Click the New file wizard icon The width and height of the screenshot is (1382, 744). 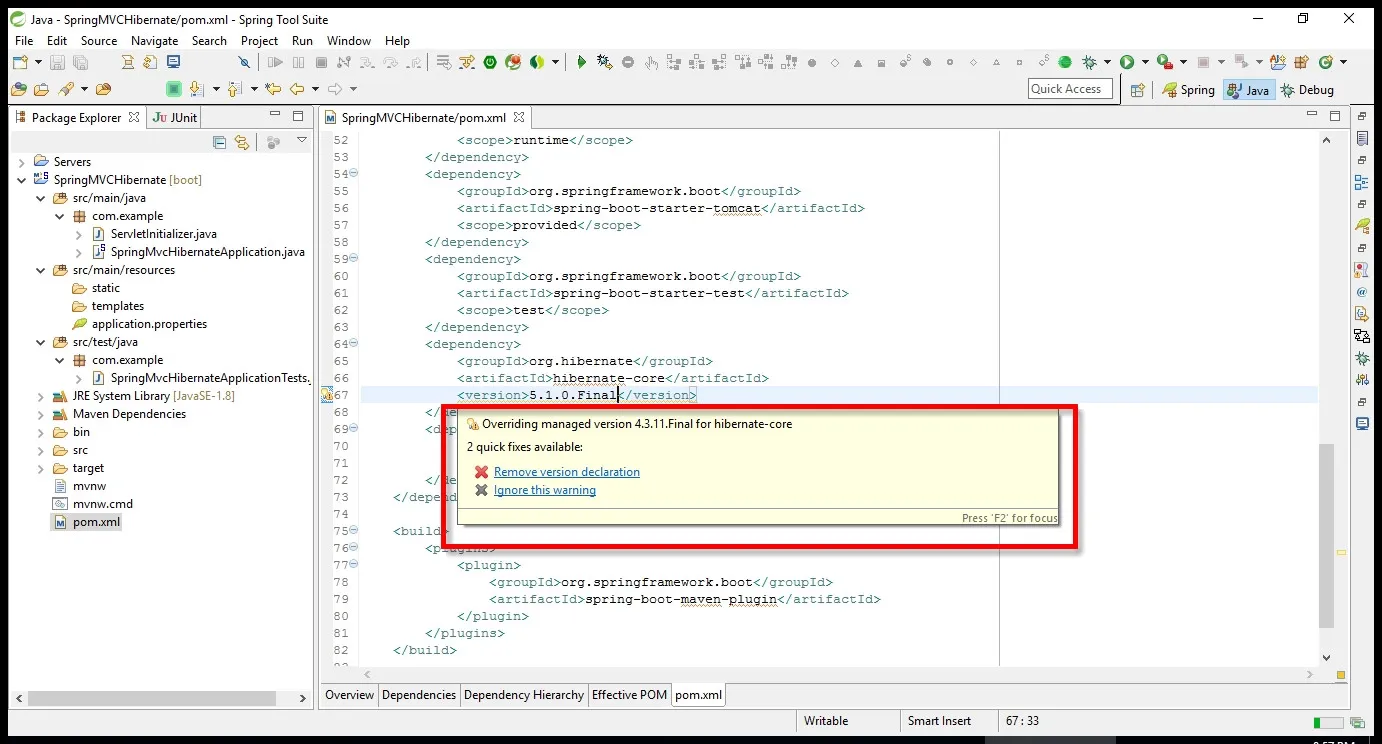pyautogui.click(x=18, y=62)
